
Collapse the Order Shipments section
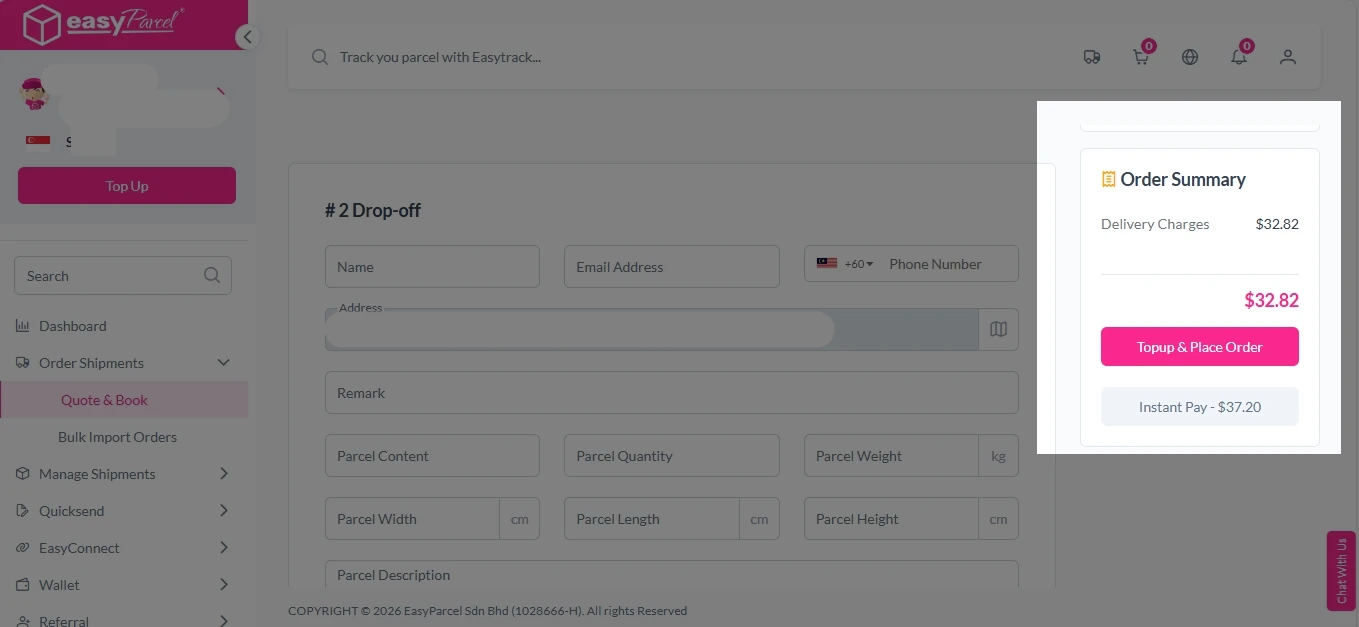pyautogui.click(x=223, y=362)
